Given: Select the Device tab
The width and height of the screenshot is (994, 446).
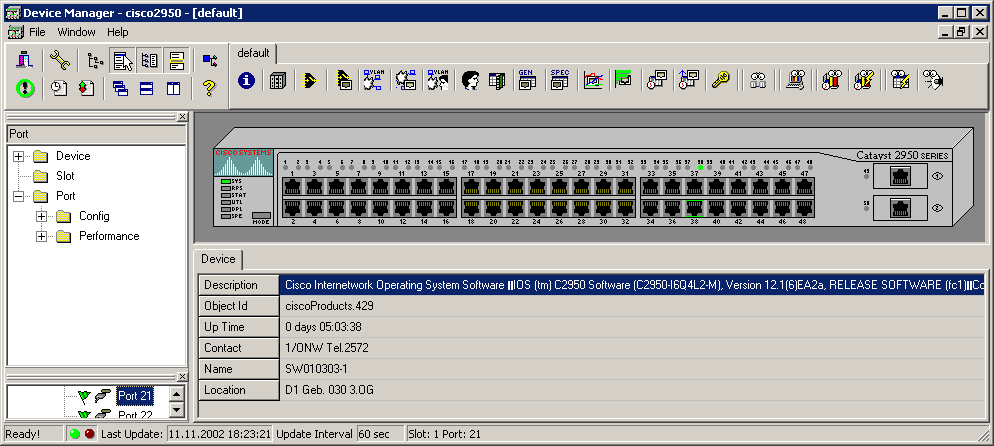Looking at the screenshot, I should pos(218,260).
